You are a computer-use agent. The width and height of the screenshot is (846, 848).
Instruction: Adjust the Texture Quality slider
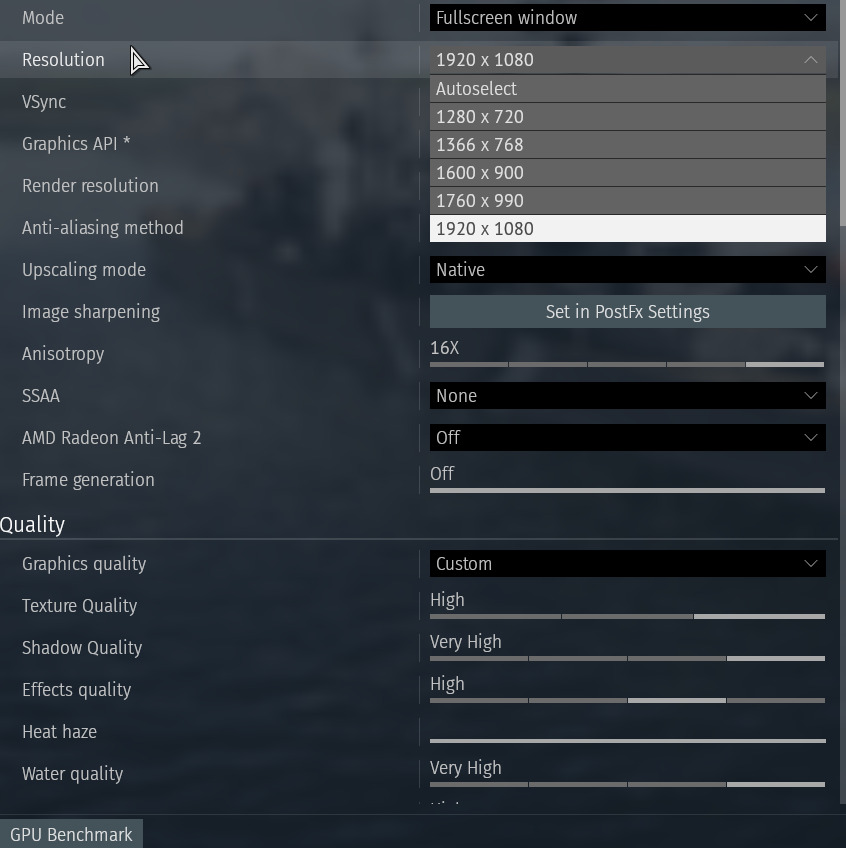pos(627,616)
